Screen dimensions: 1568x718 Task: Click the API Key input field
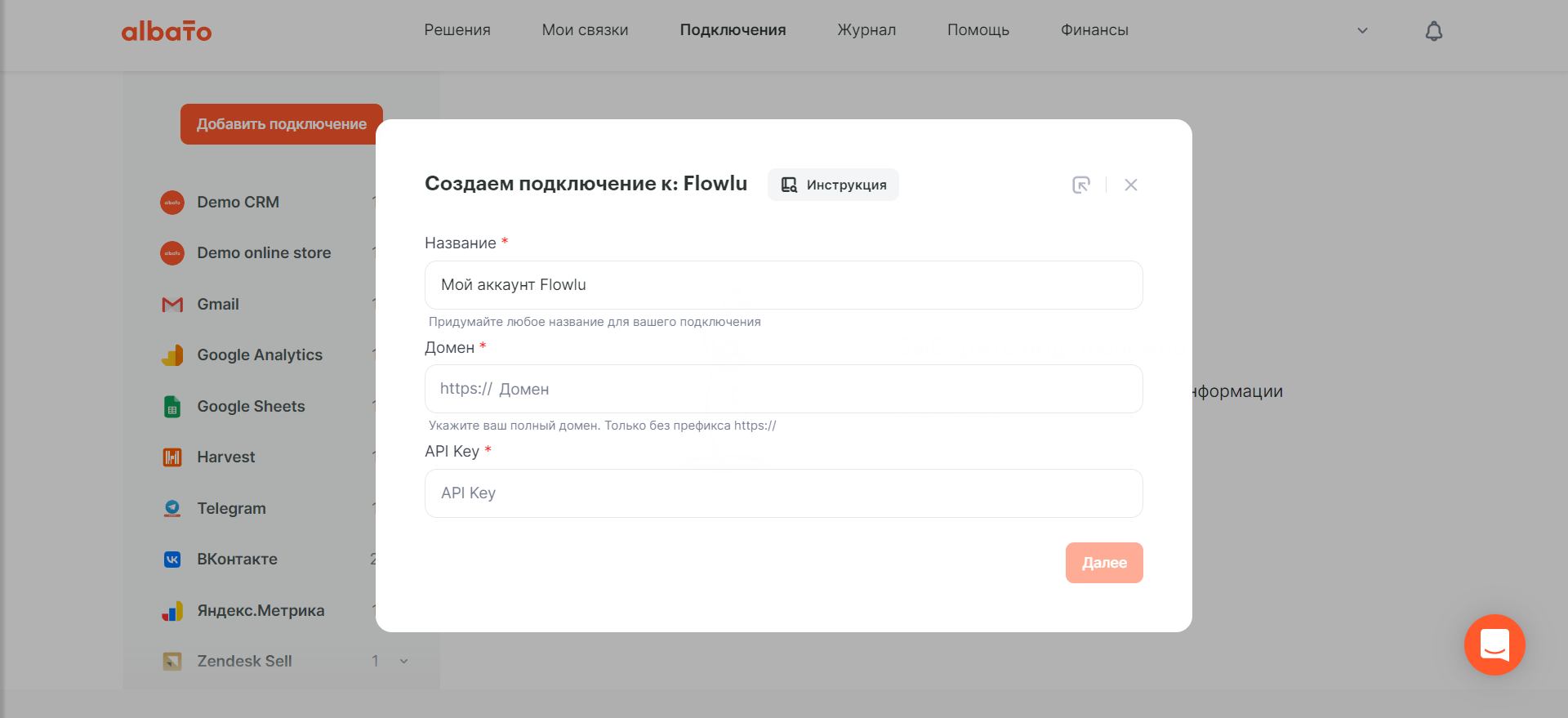[784, 493]
